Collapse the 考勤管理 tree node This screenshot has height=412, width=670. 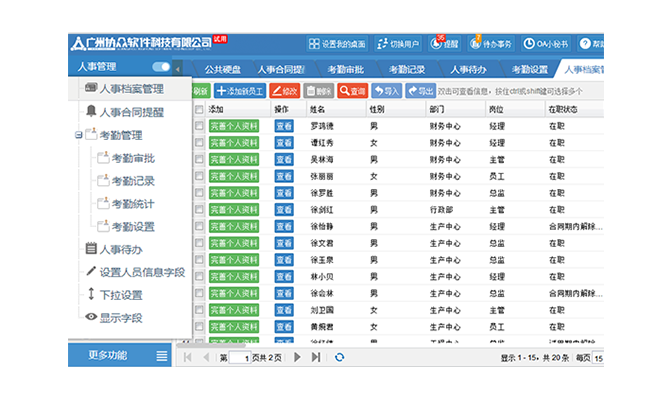pos(79,135)
